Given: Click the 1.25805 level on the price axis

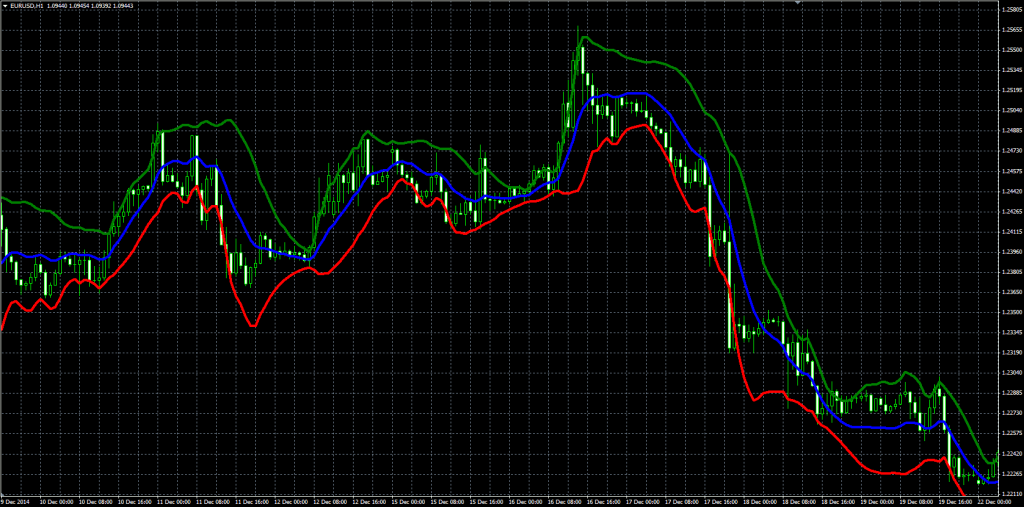Looking at the screenshot, I should tap(1010, 9).
